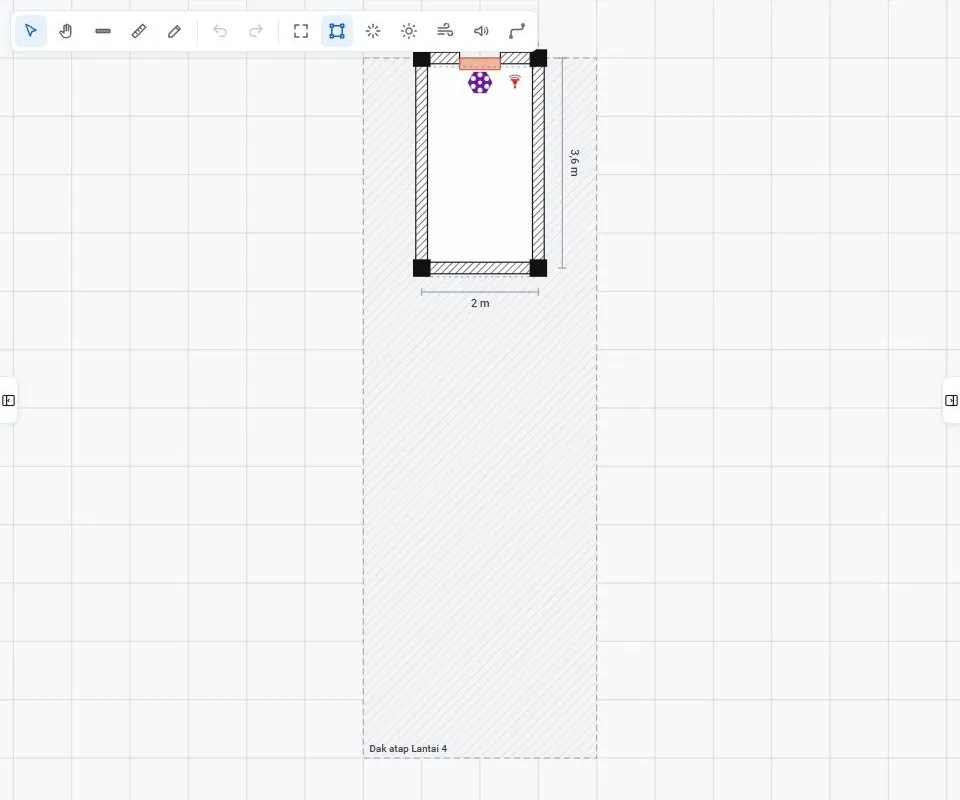Undo the last action
960x800 pixels.
[x=220, y=31]
